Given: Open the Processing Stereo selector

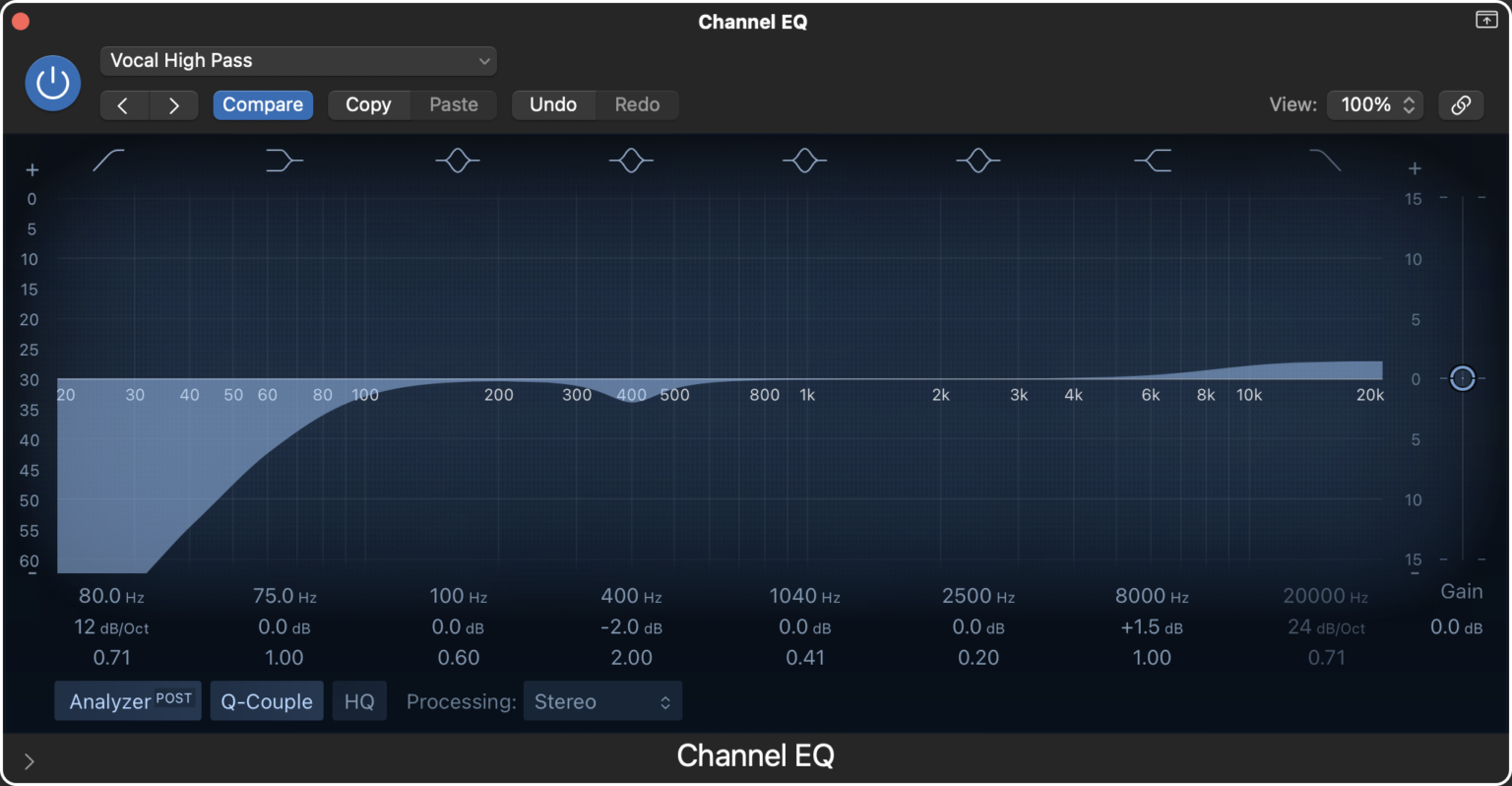Looking at the screenshot, I should (x=601, y=700).
